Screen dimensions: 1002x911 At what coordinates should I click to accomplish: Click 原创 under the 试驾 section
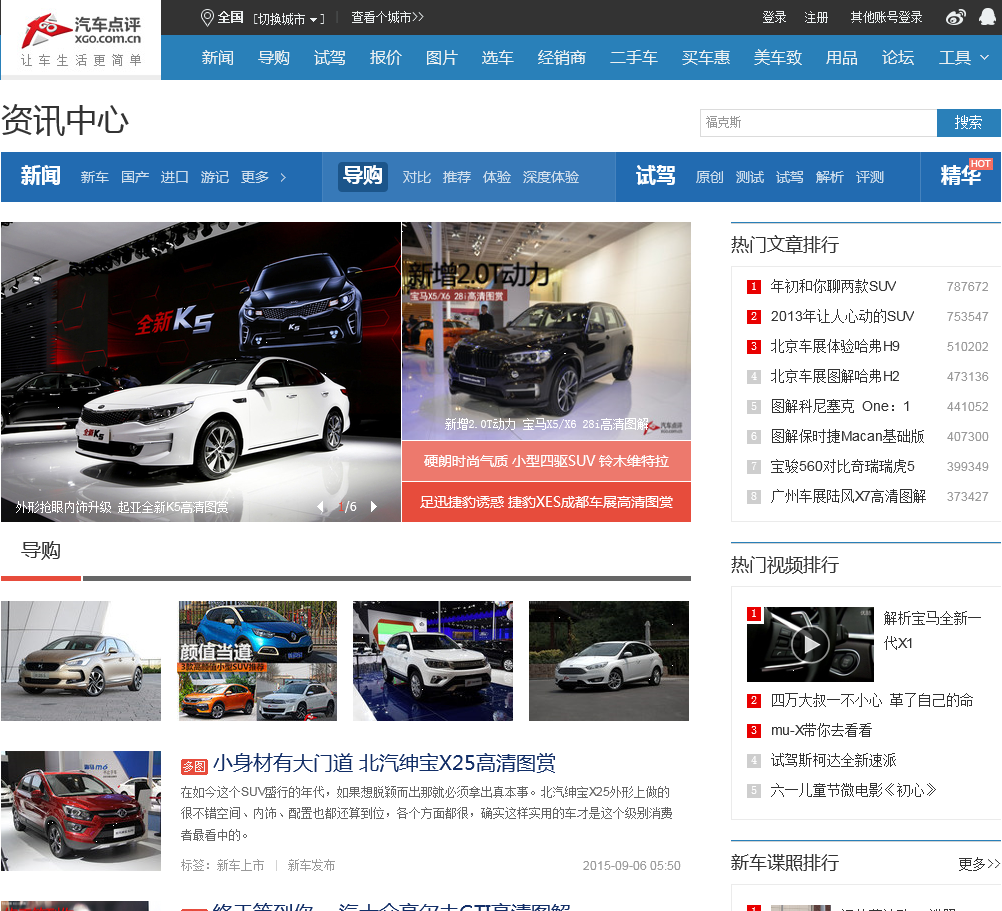coord(709,177)
